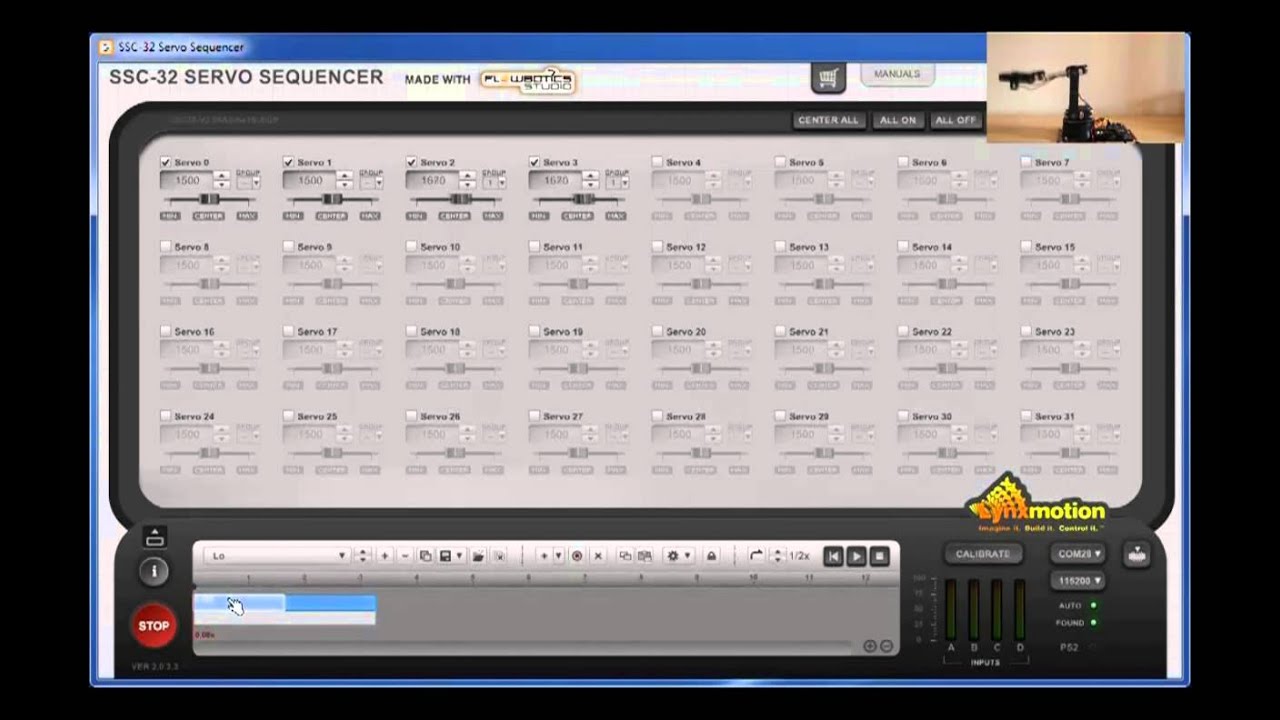This screenshot has height=720, width=1280.
Task: Stop playback with square button
Action: [x=880, y=556]
